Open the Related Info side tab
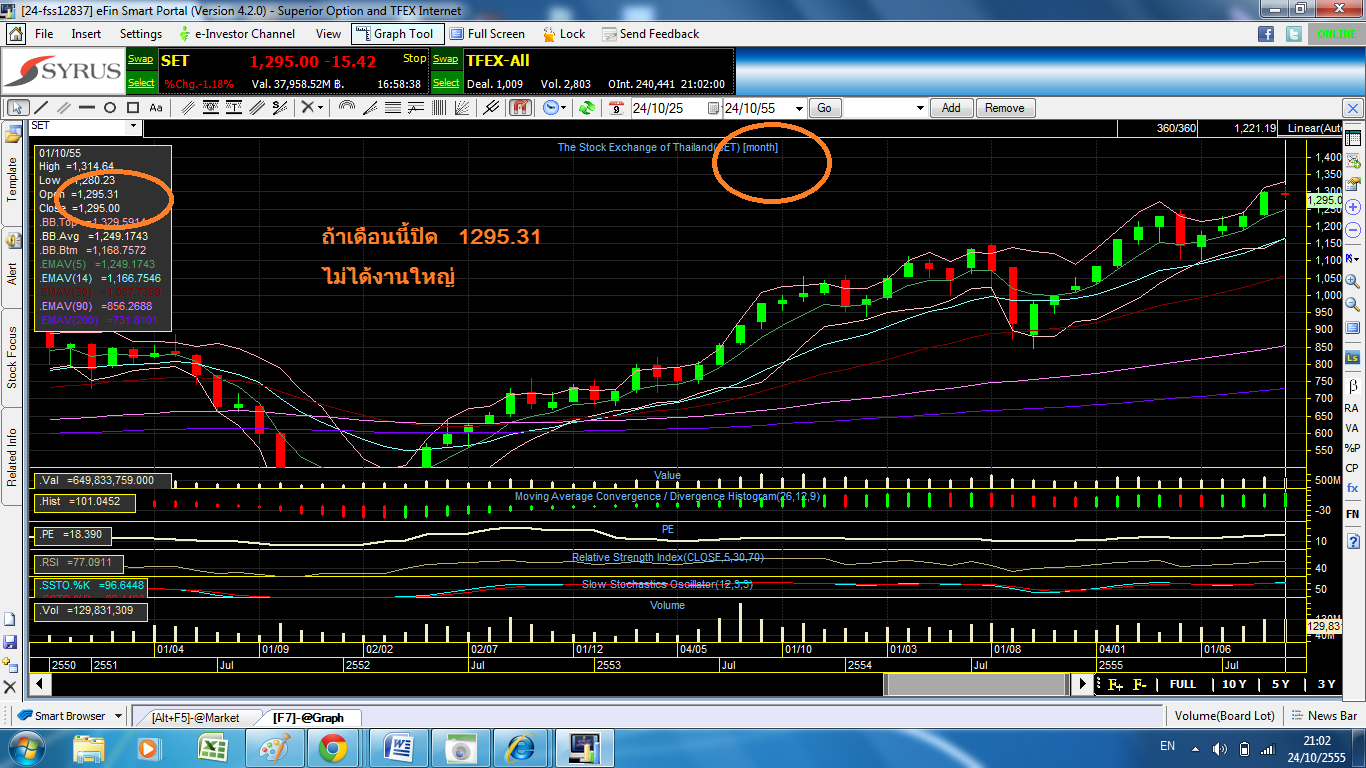The width and height of the screenshot is (1366, 768). point(13,457)
